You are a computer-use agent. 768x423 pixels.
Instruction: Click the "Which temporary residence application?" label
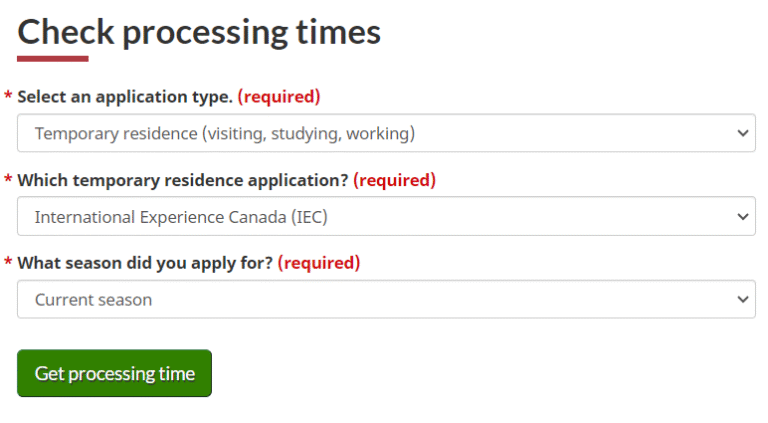[183, 180]
